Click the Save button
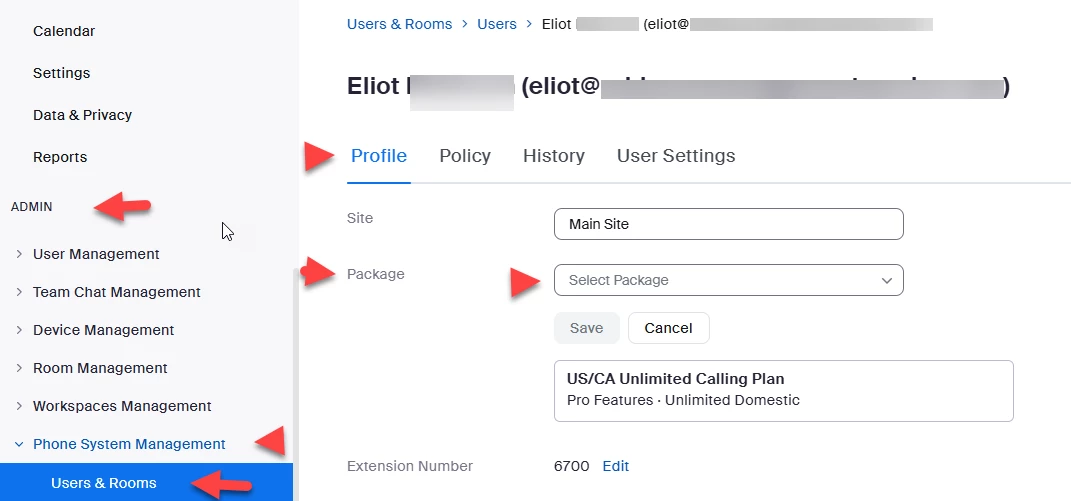This screenshot has width=1071, height=501. 586,328
